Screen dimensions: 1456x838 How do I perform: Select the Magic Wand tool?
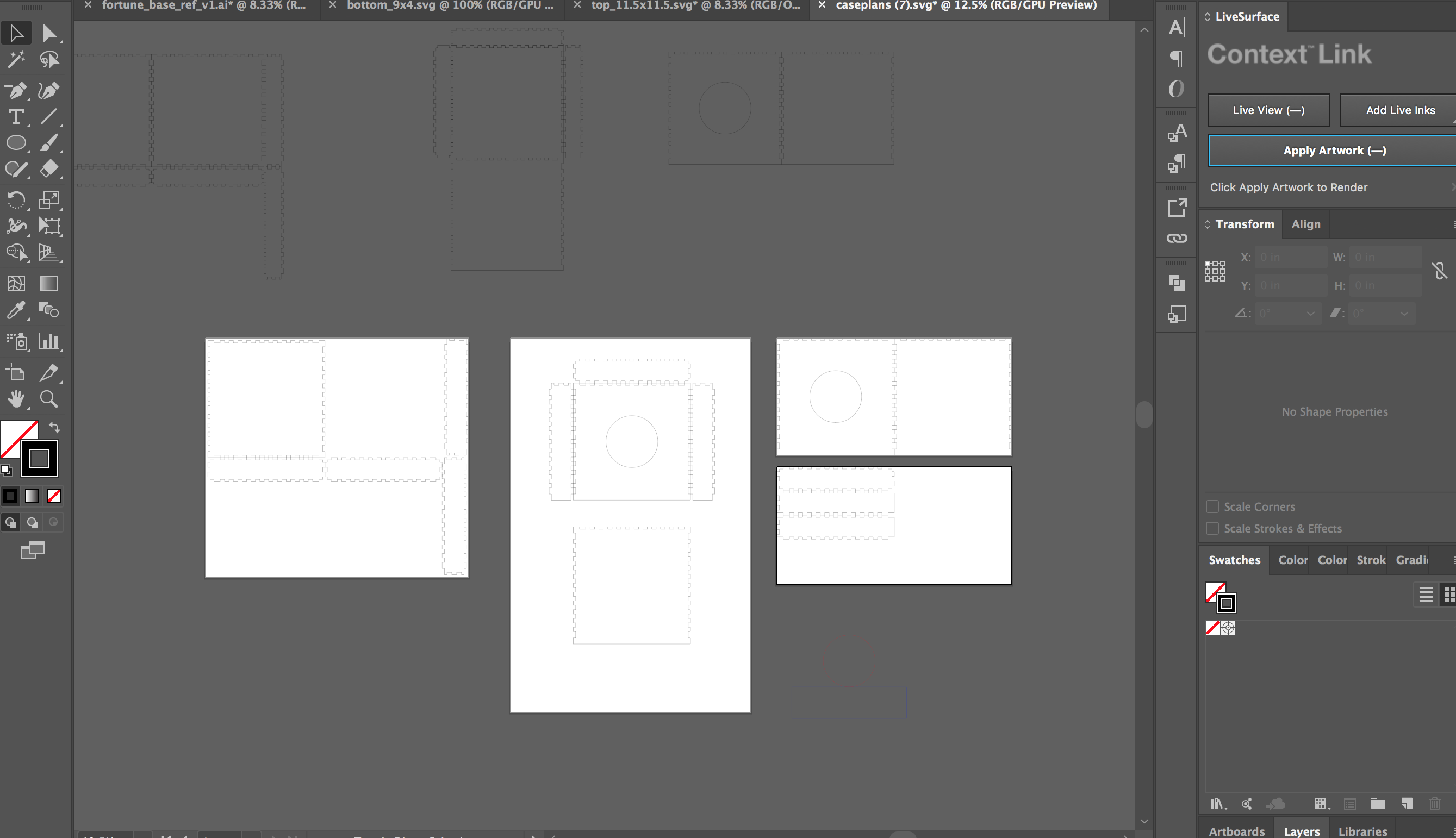click(x=16, y=59)
